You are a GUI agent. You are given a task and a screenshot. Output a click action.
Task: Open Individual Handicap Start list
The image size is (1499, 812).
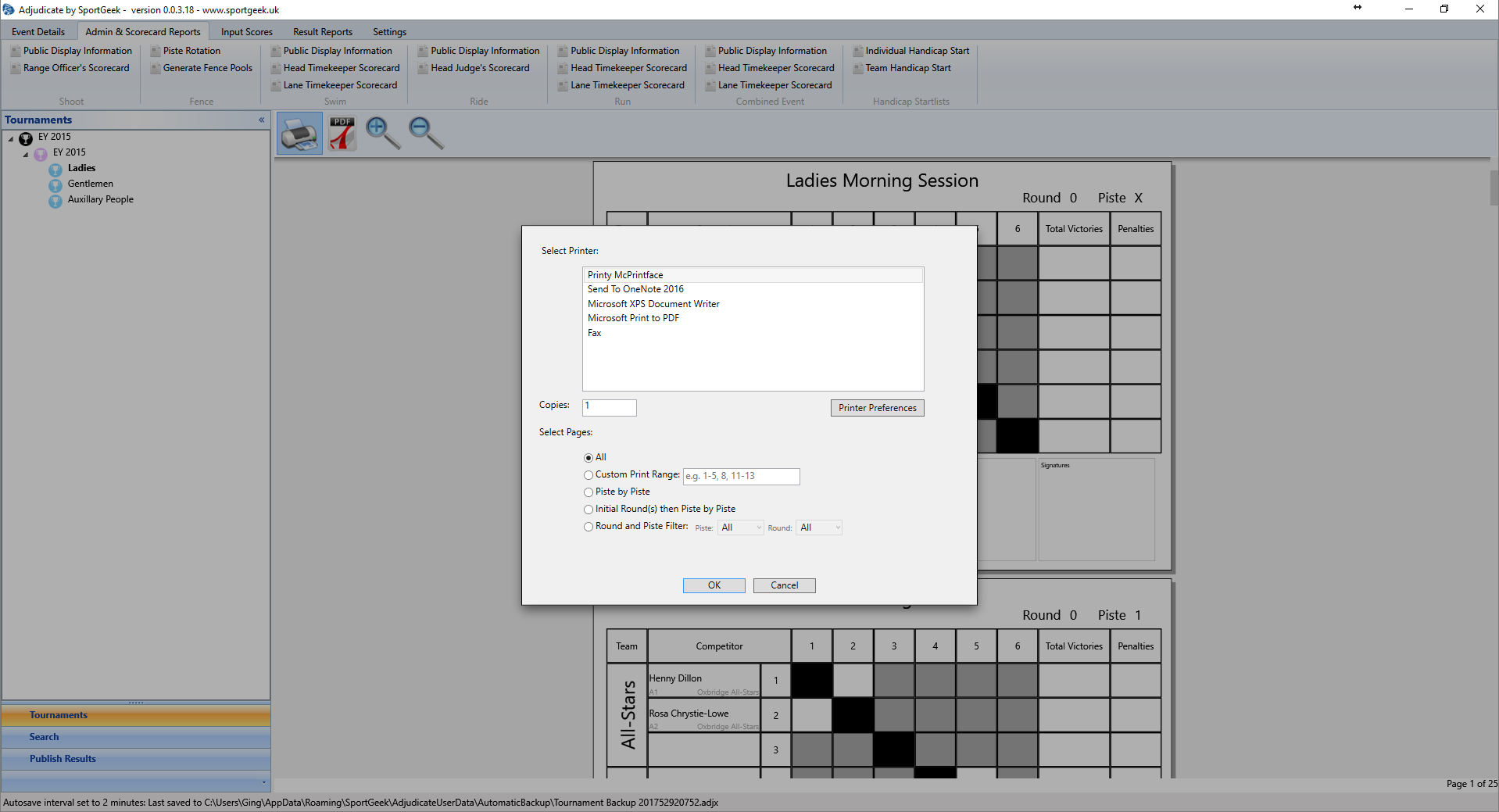[x=911, y=51]
